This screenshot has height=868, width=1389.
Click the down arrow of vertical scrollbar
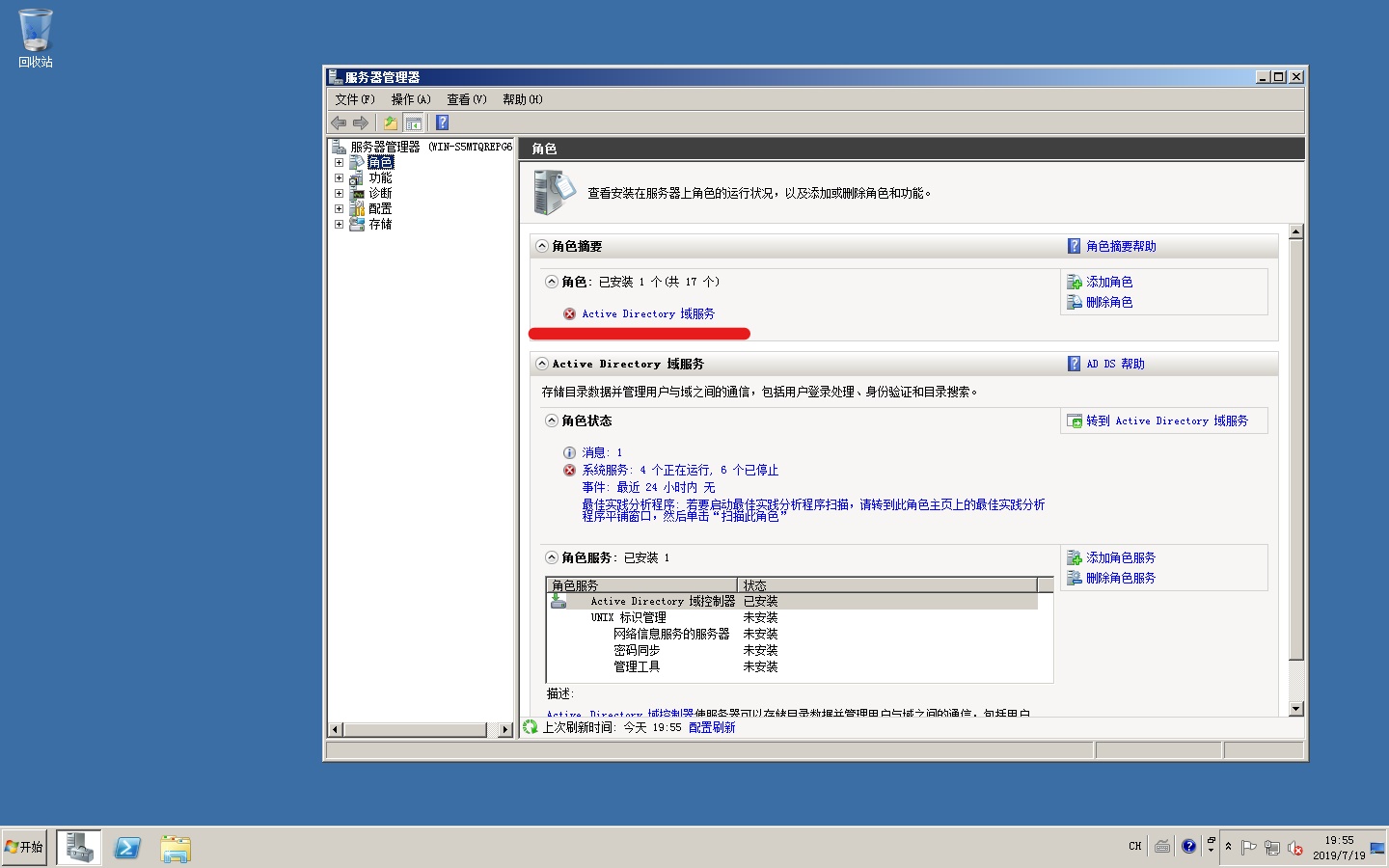point(1295,709)
